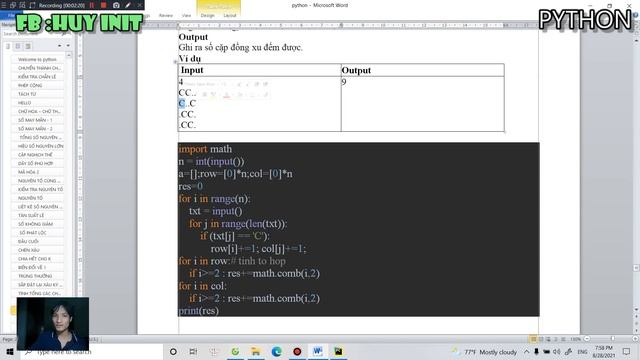Image resolution: width=640 pixels, height=360 pixels.
Task: Click the 'print(res)' code line
Action: pos(199,311)
